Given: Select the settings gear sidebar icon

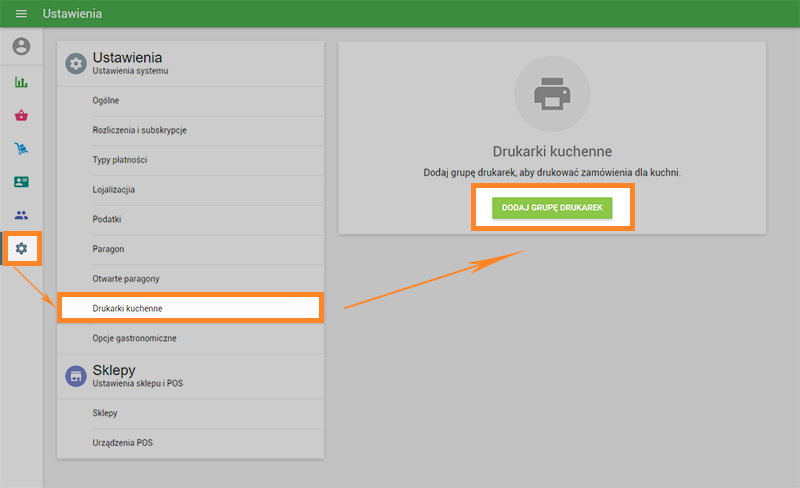Looking at the screenshot, I should 21,248.
